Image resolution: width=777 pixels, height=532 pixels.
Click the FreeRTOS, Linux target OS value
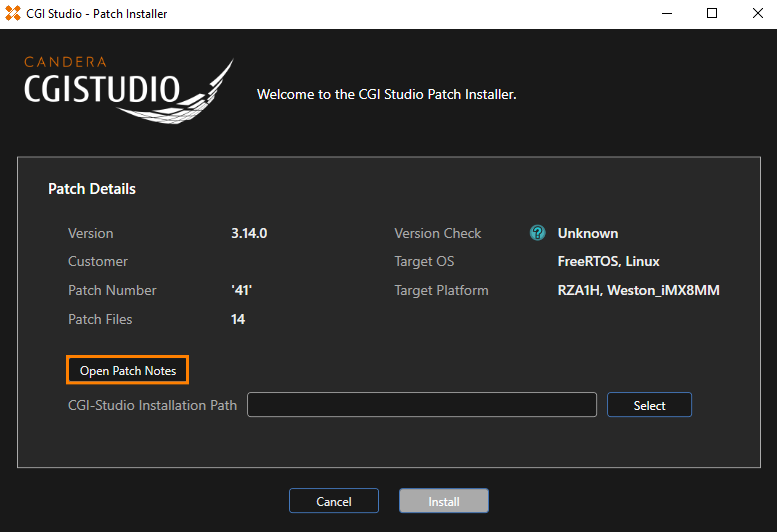(609, 262)
